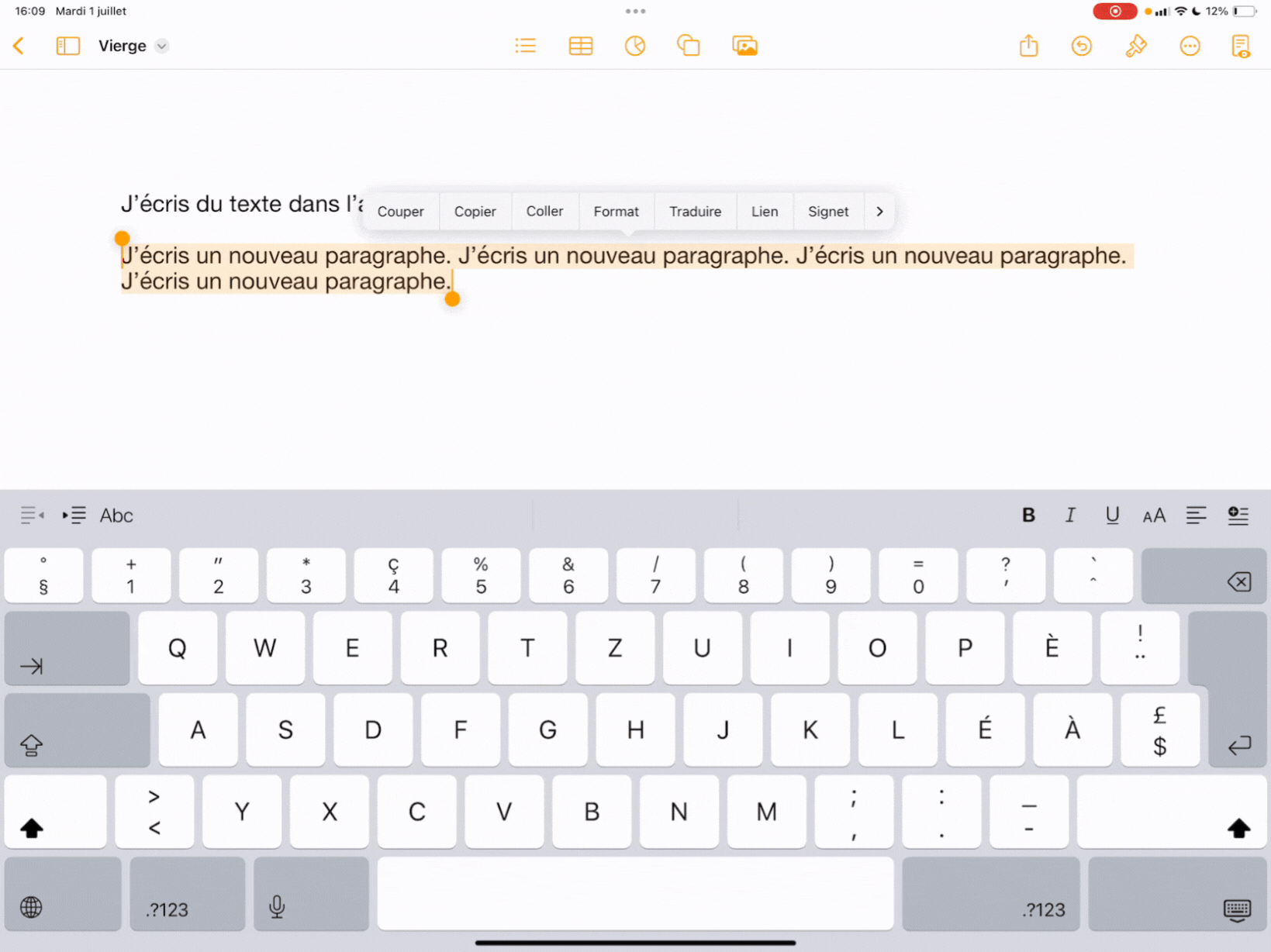Open the more options ellipsis menu
Image resolution: width=1271 pixels, height=952 pixels.
[1189, 46]
